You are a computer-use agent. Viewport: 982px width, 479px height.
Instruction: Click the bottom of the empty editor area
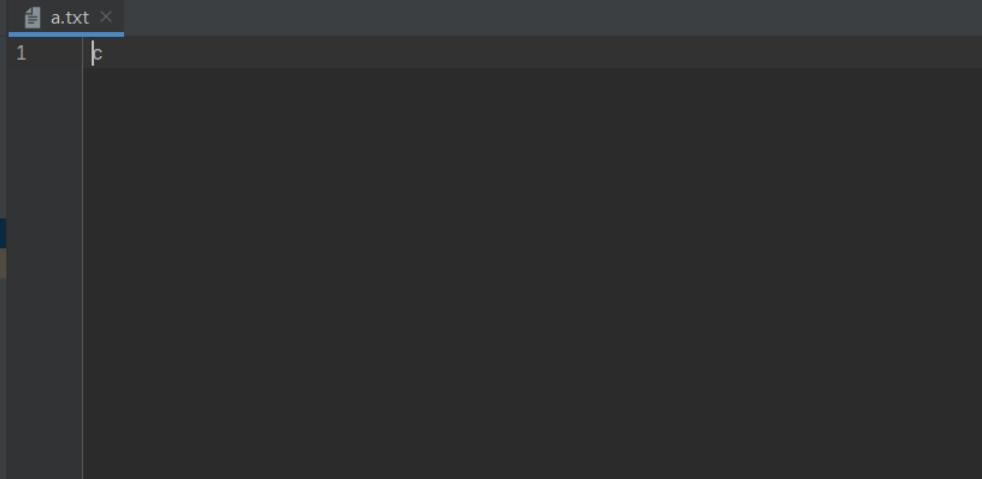pyautogui.click(x=532, y=463)
